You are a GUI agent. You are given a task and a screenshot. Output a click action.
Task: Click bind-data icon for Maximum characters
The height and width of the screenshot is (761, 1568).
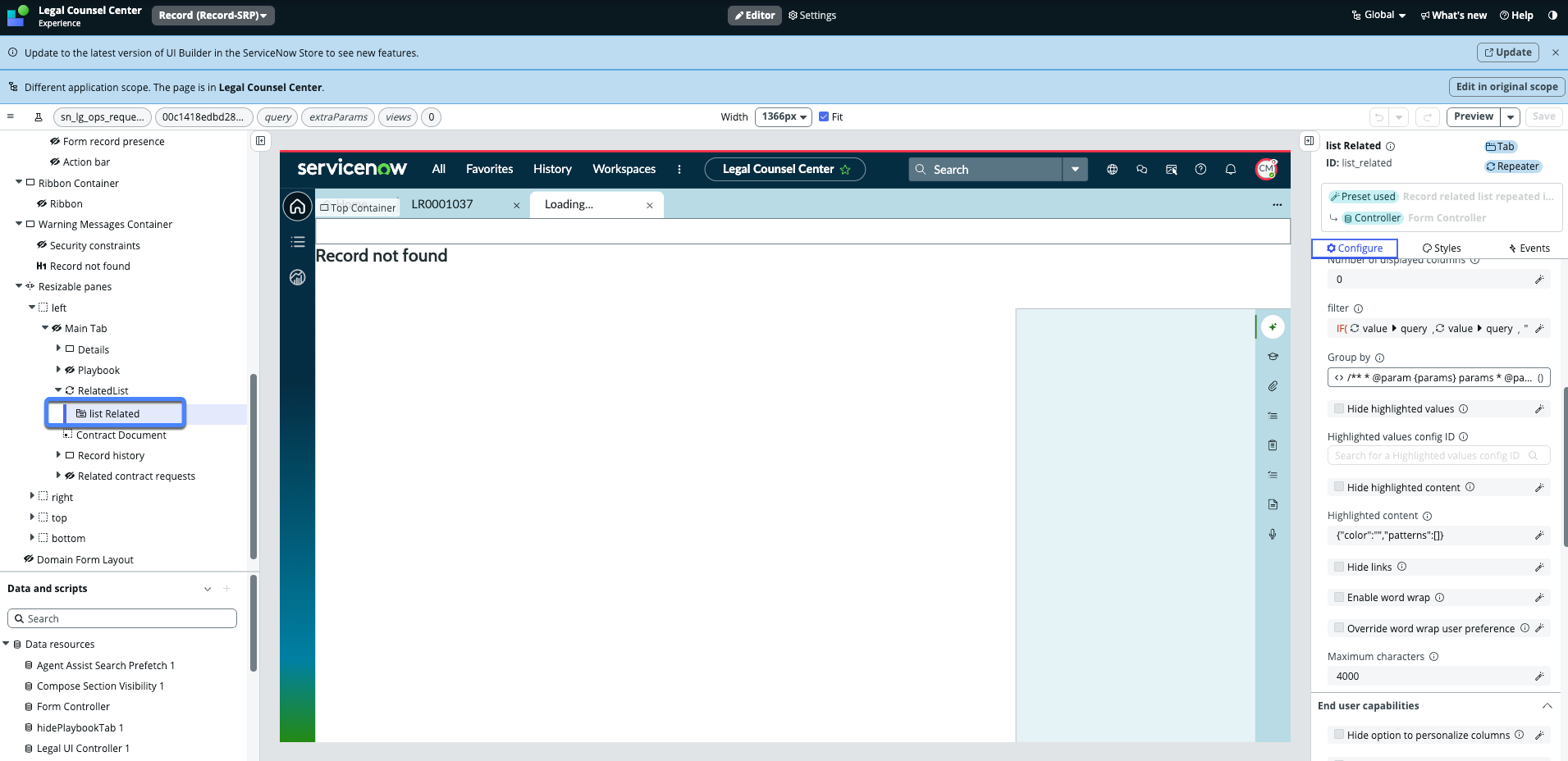pos(1539,677)
